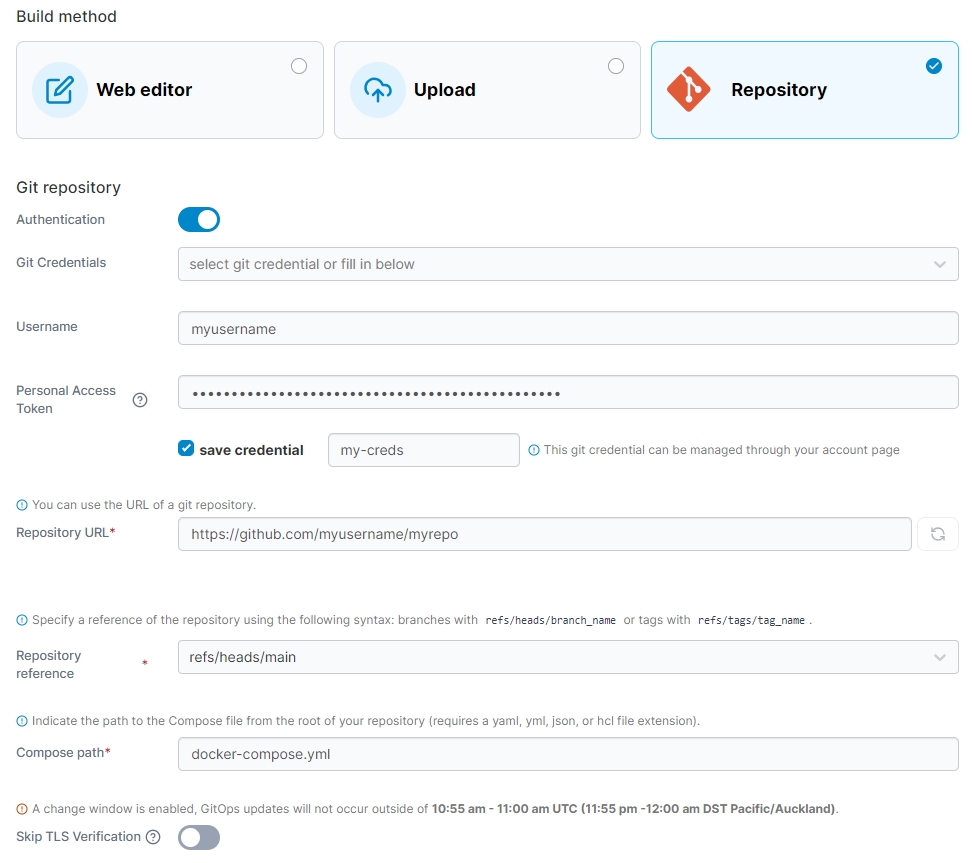Click the Upload cloud icon

(377, 90)
